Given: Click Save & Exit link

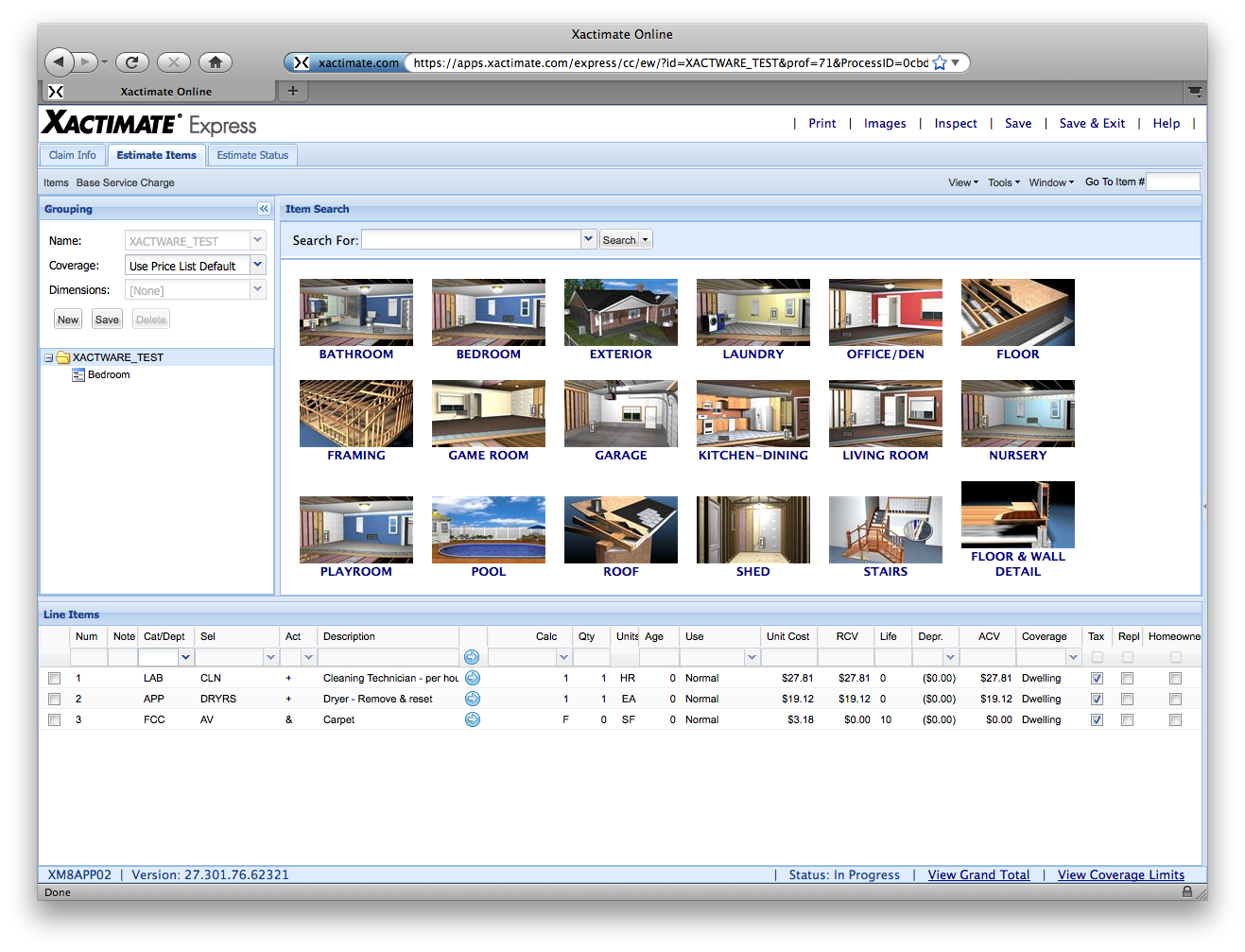Looking at the screenshot, I should click(1092, 124).
